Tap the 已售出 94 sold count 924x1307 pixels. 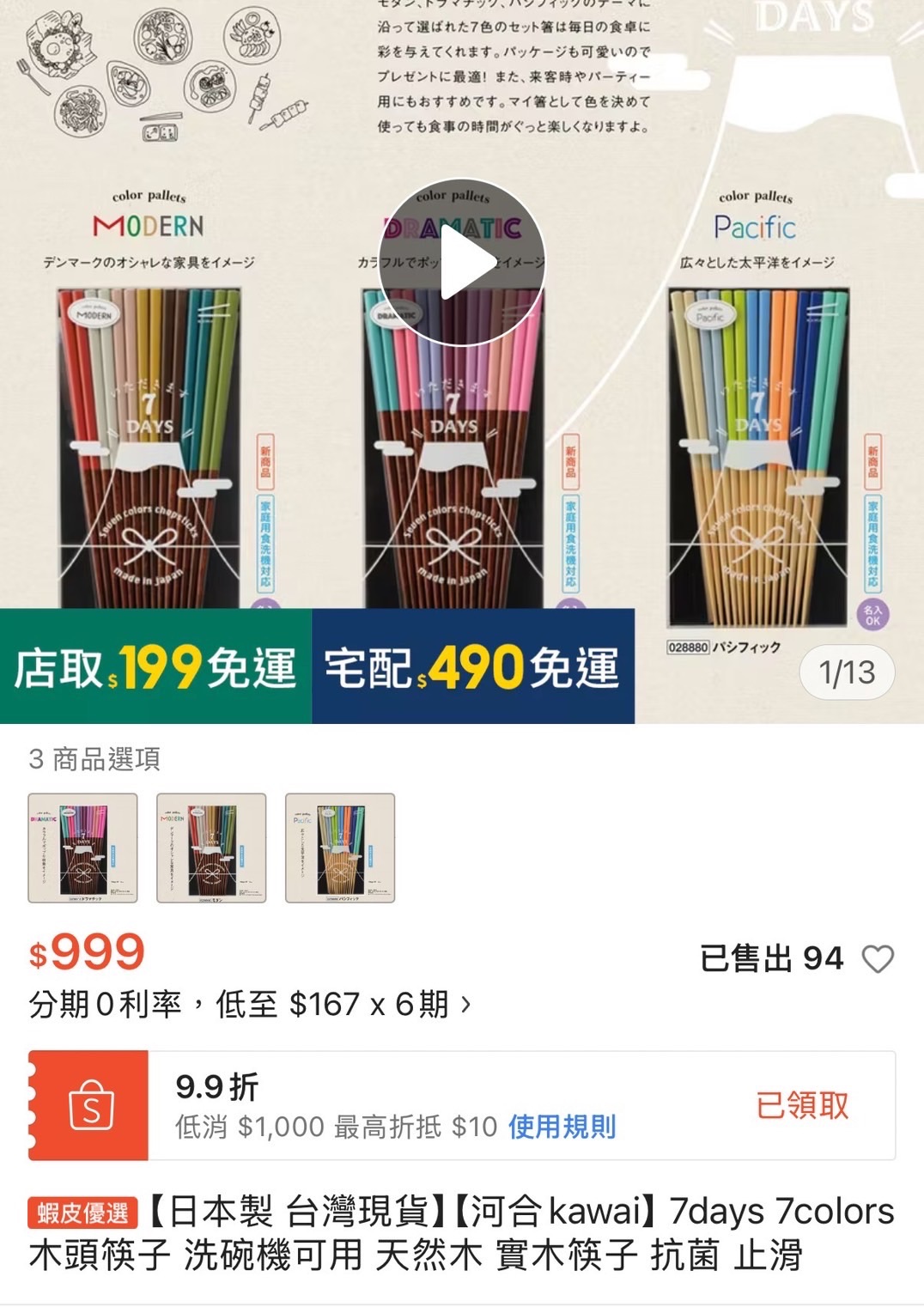pos(772,958)
